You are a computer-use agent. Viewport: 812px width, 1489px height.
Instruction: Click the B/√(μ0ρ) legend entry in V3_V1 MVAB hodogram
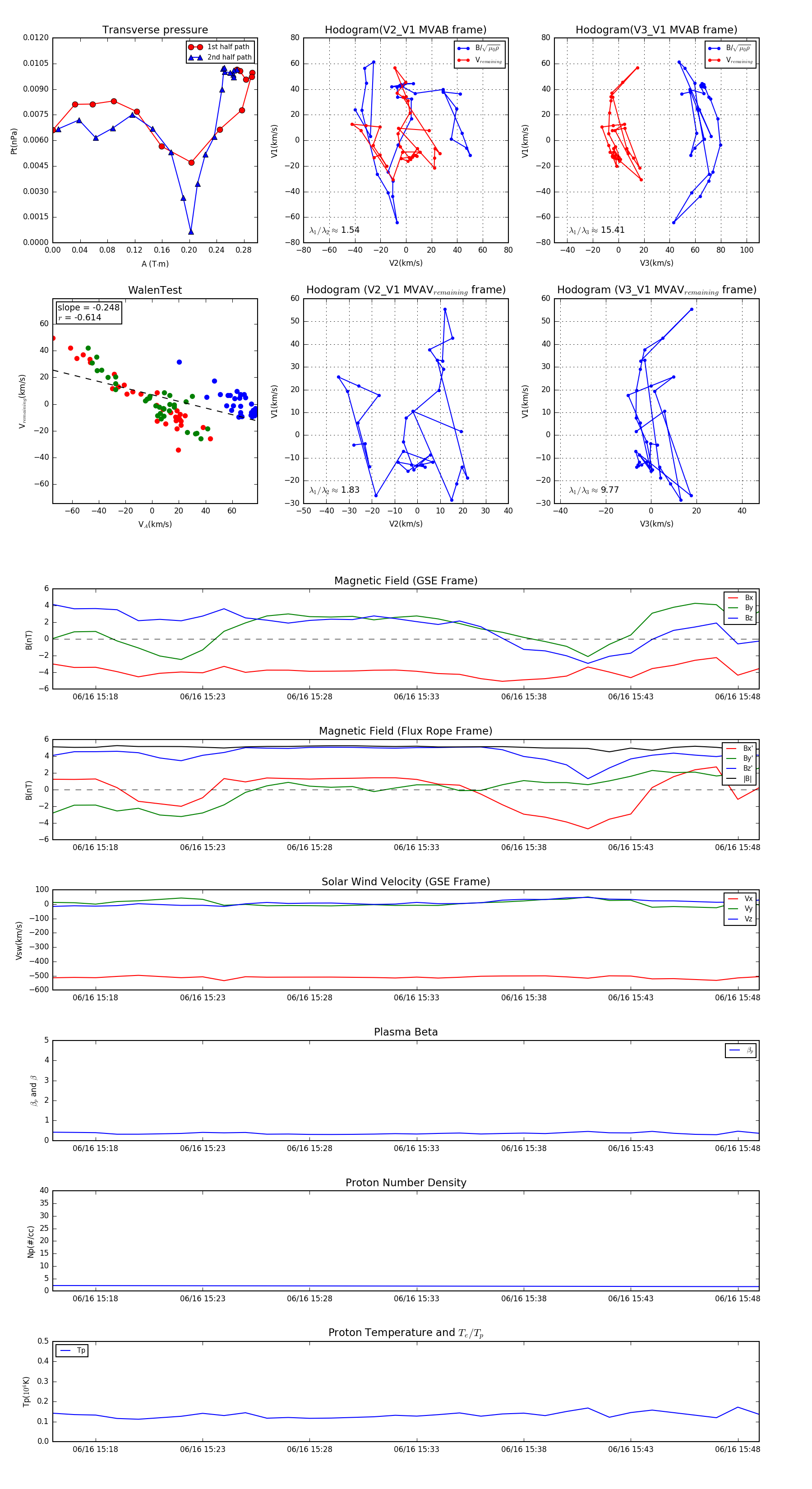pos(730,48)
